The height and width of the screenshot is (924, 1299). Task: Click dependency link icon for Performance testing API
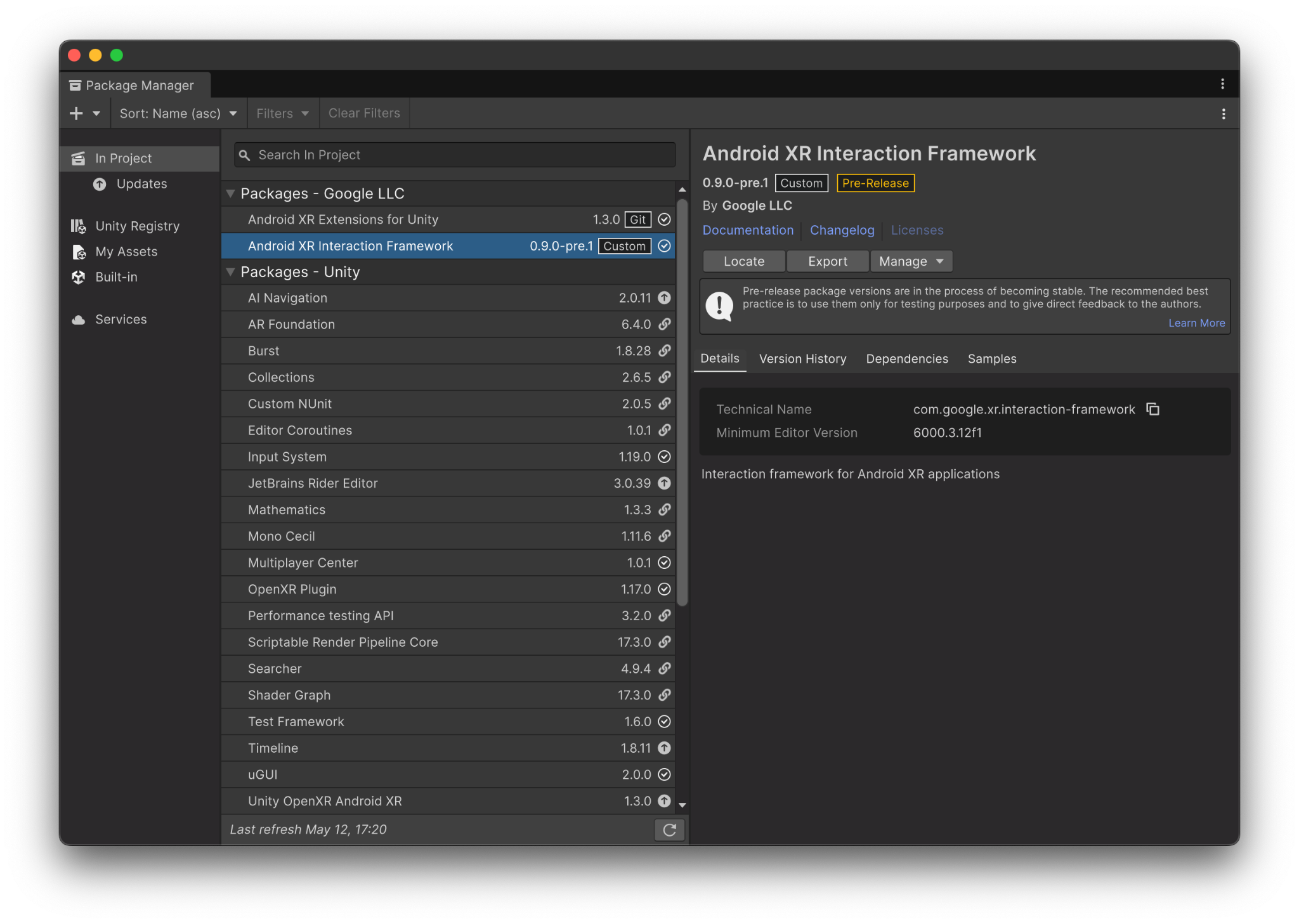click(x=664, y=616)
